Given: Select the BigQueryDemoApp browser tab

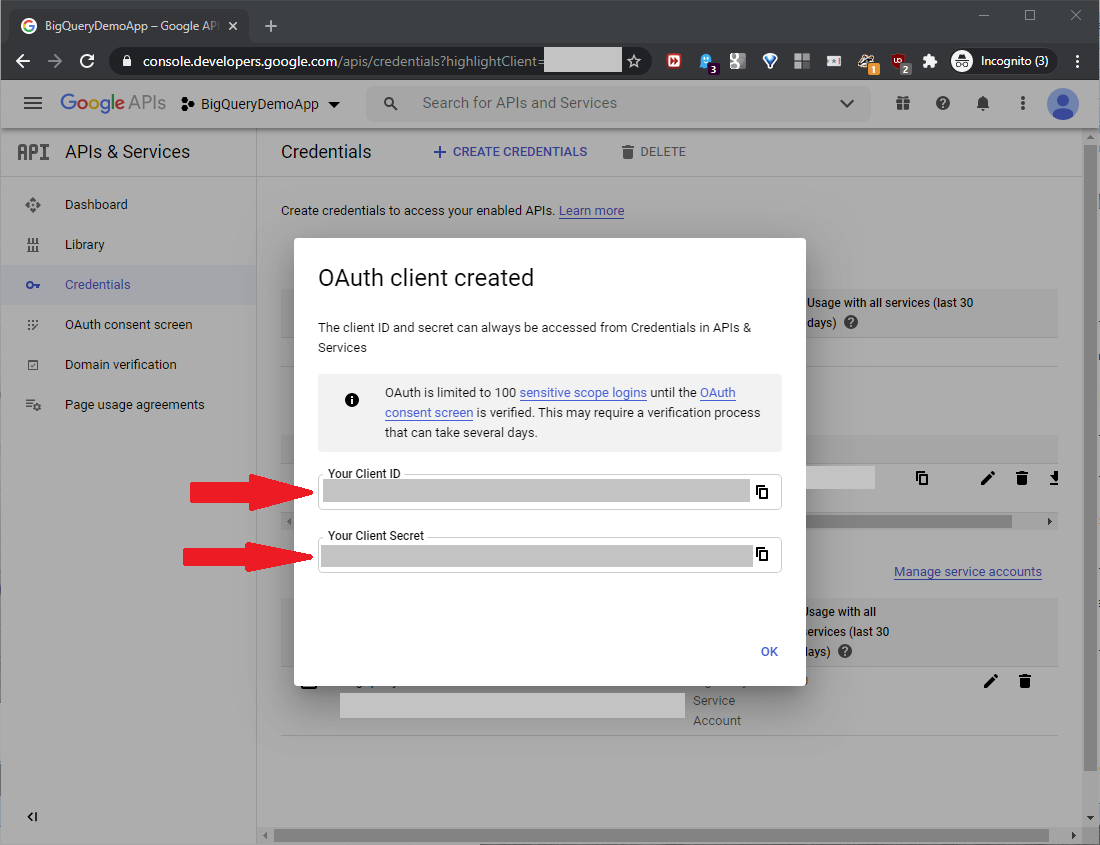Looking at the screenshot, I should coord(130,27).
